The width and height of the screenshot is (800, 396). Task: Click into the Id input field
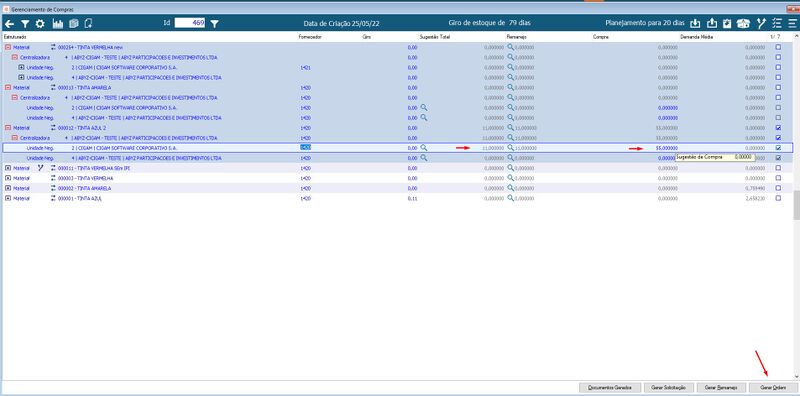[x=189, y=23]
